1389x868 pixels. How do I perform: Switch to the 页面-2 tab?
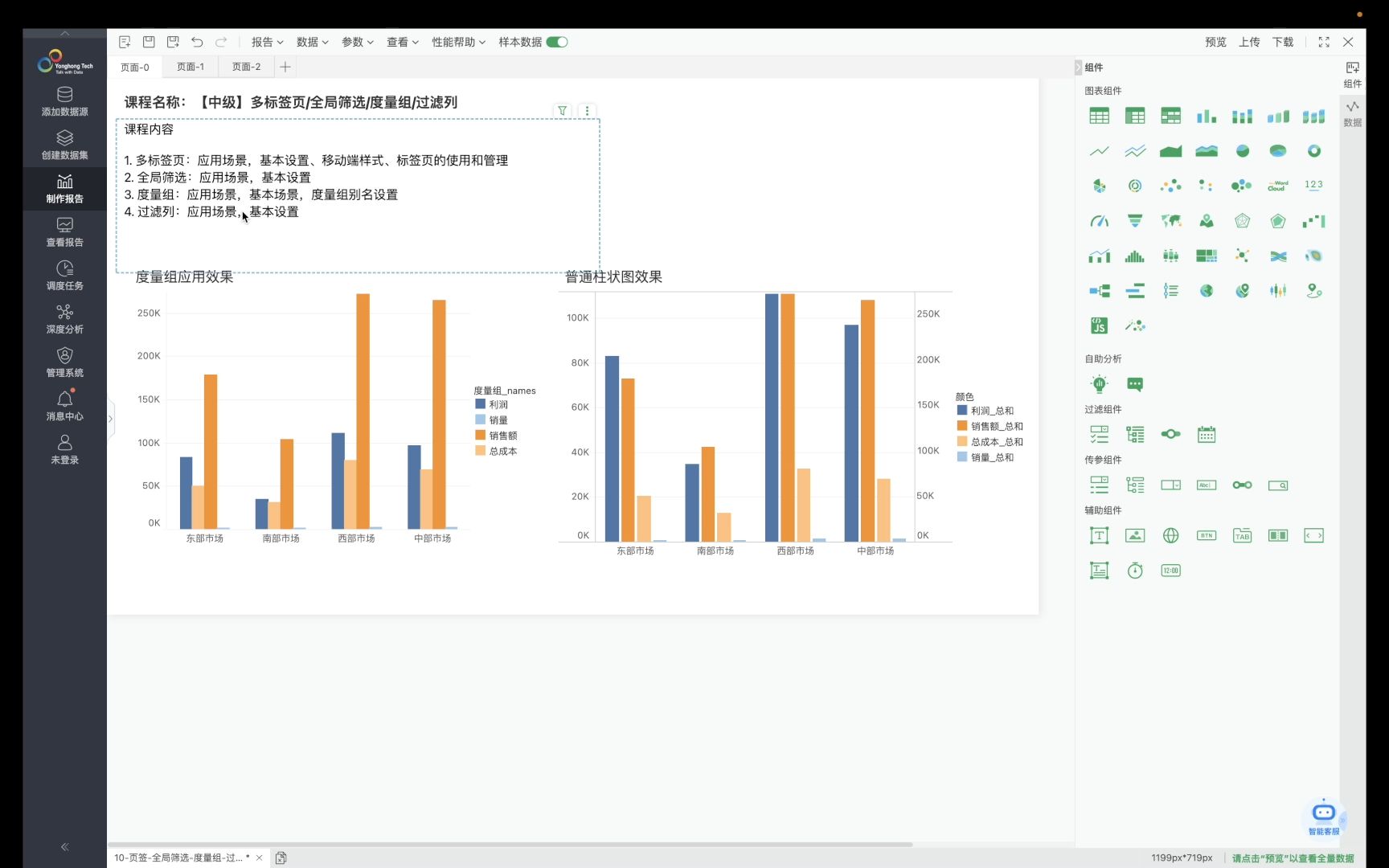click(246, 67)
